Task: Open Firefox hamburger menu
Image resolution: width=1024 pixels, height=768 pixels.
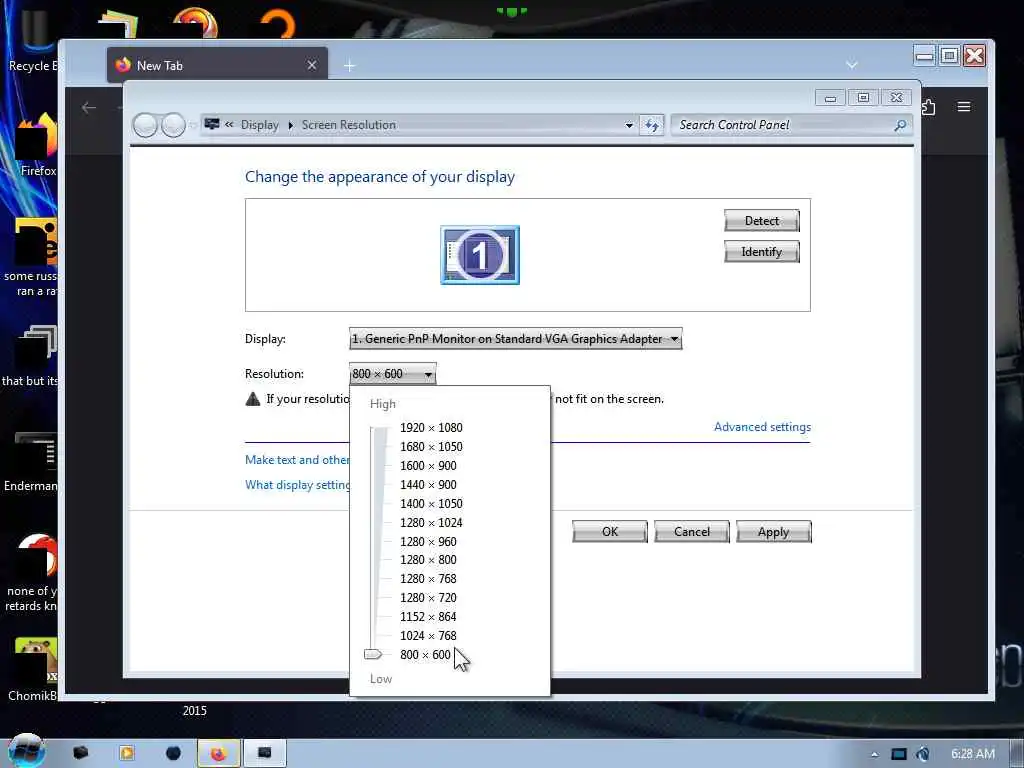Action: tap(964, 106)
